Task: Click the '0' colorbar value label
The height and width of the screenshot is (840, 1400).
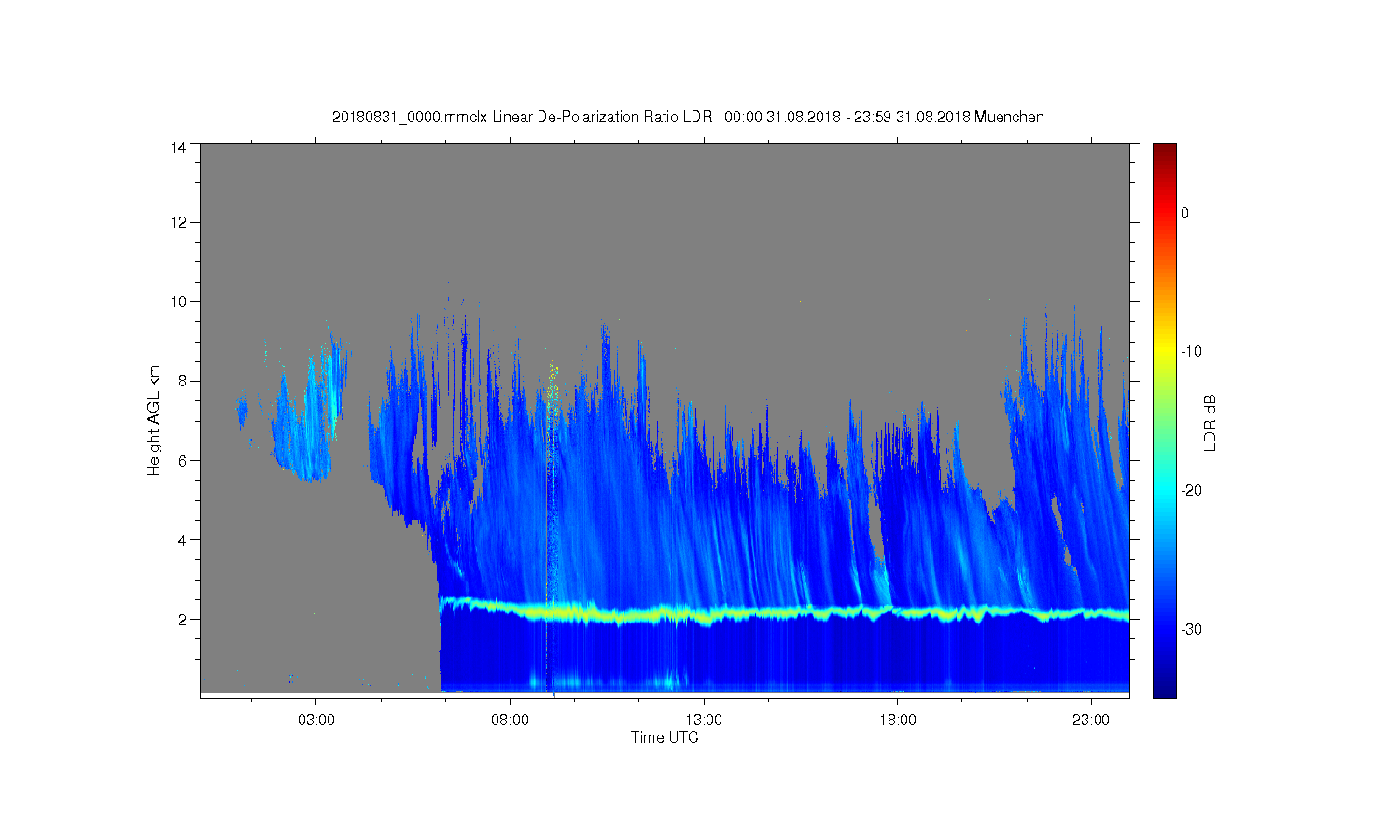Action: [x=1184, y=213]
